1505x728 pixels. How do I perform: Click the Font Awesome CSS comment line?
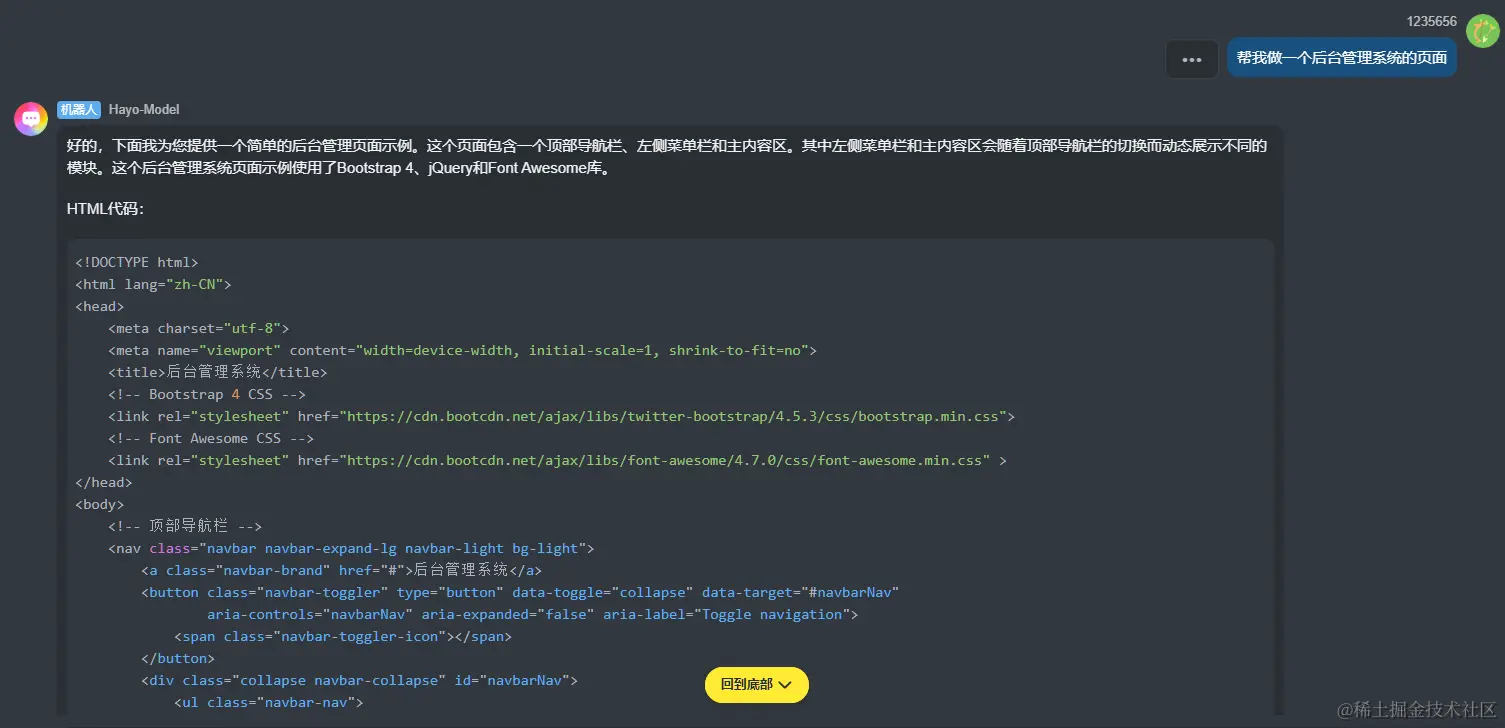tap(211, 438)
